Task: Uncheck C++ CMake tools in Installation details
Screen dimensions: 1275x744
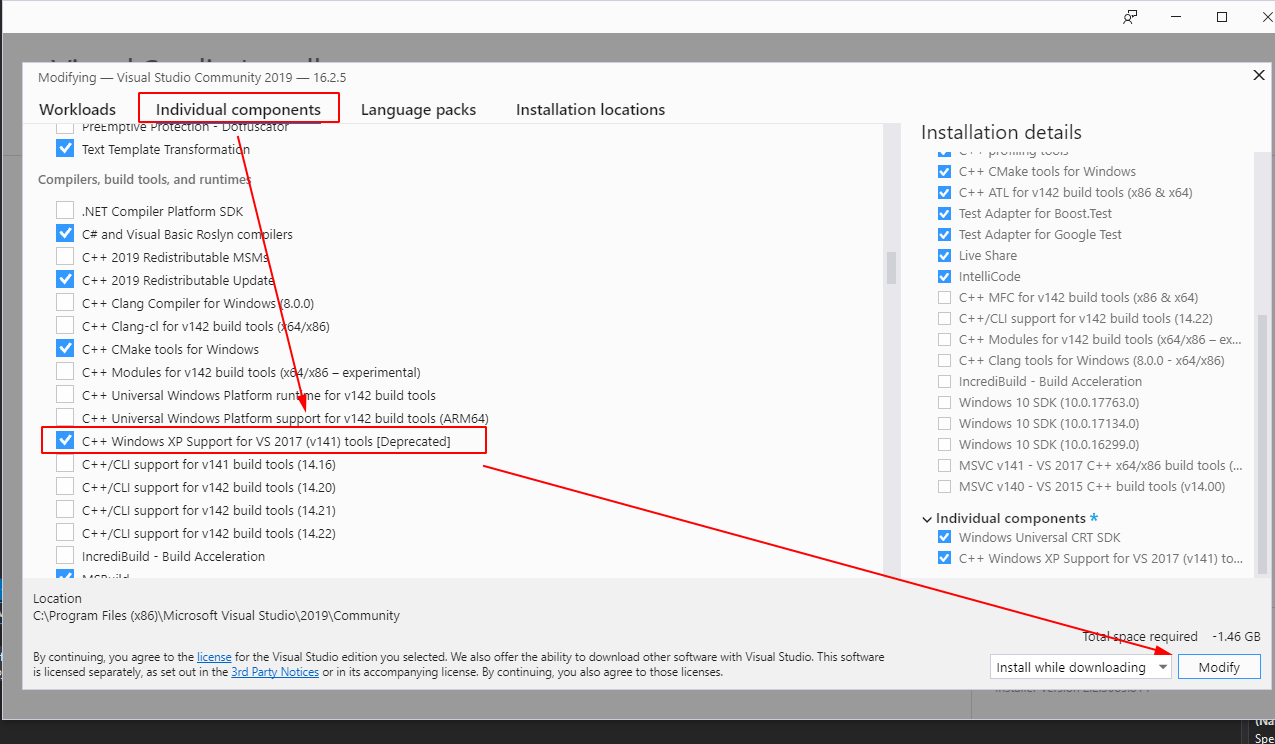Action: 945,171
